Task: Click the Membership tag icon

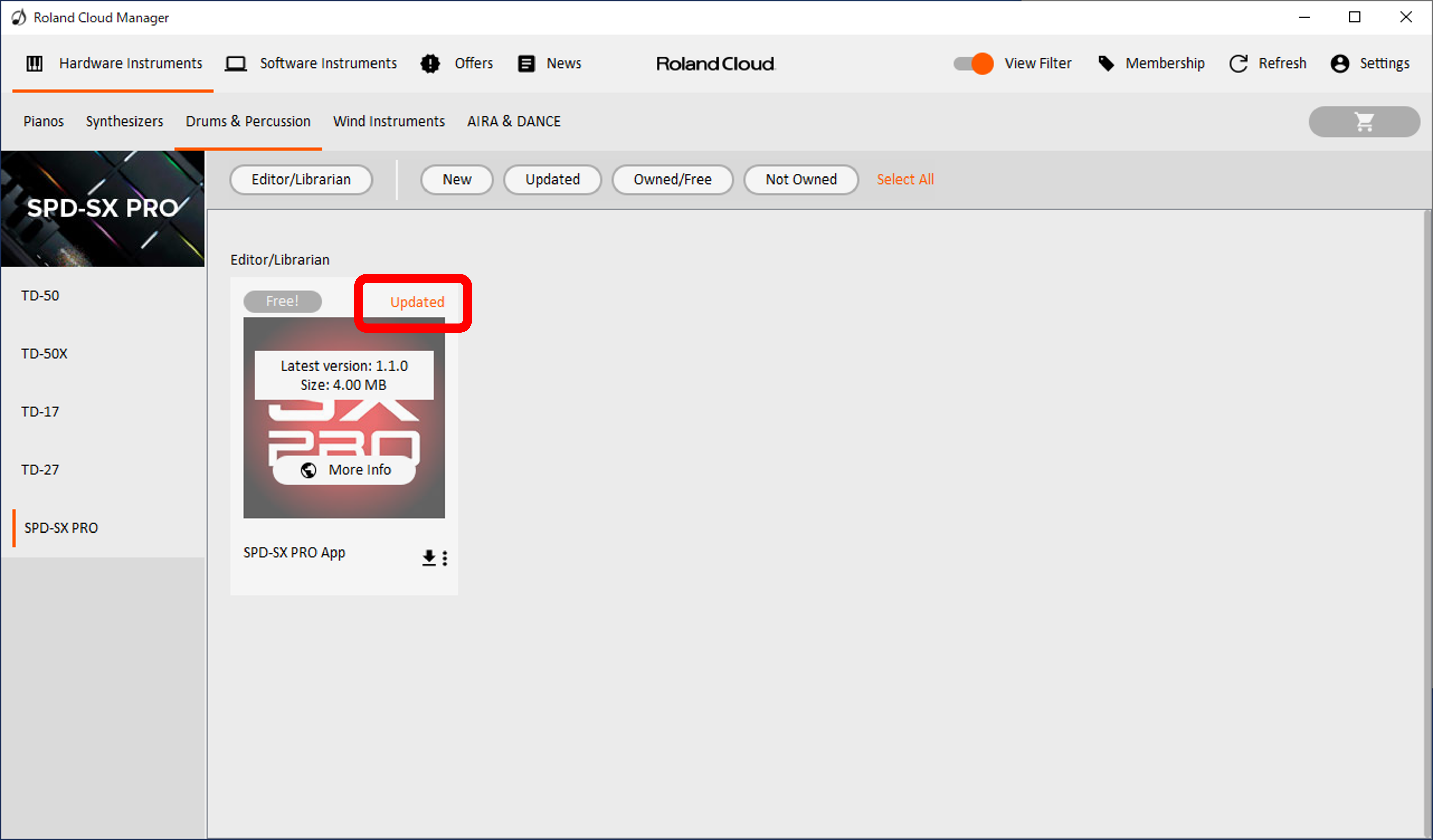Action: (x=1105, y=64)
